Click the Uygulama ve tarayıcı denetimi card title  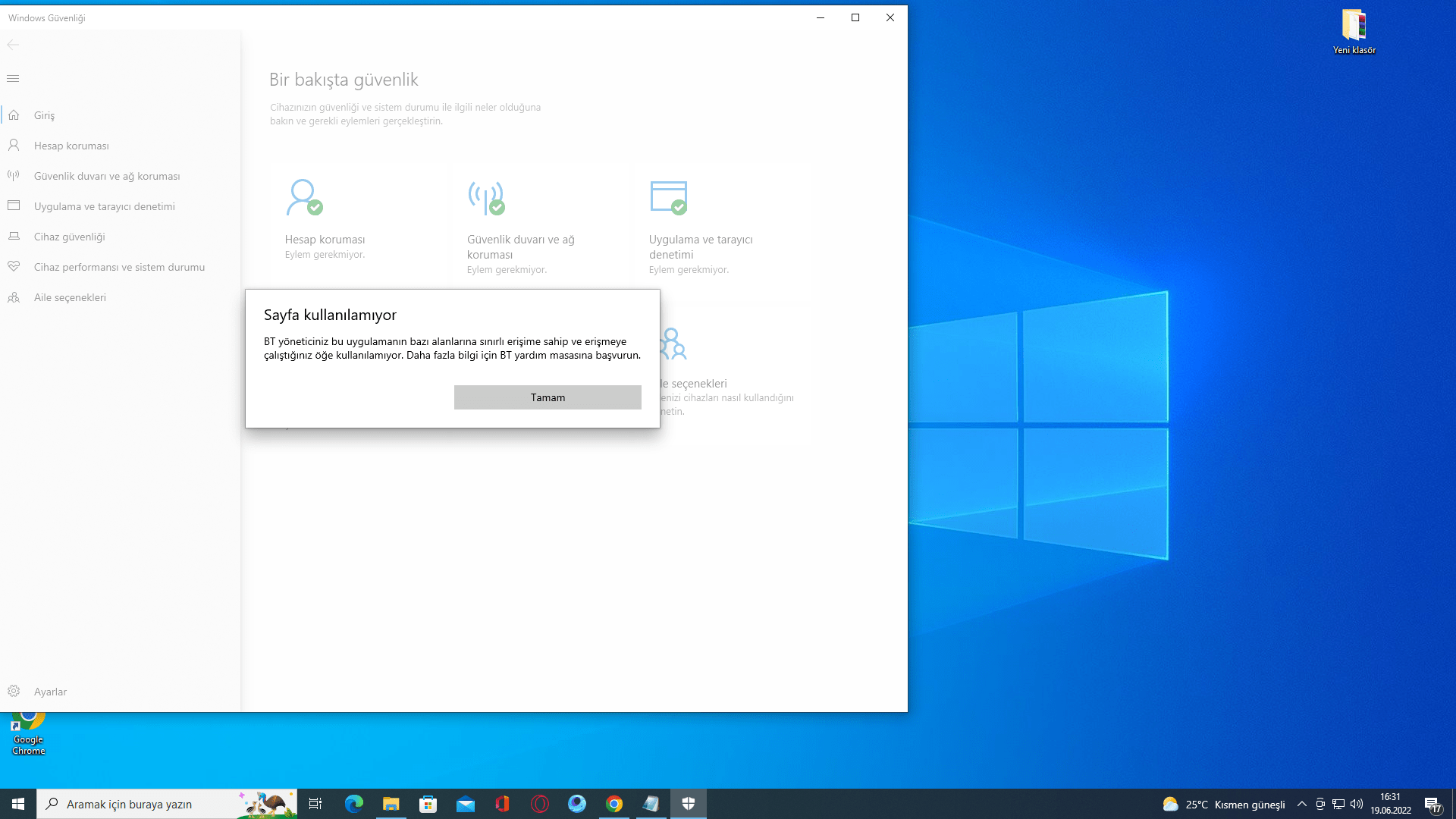pos(701,247)
